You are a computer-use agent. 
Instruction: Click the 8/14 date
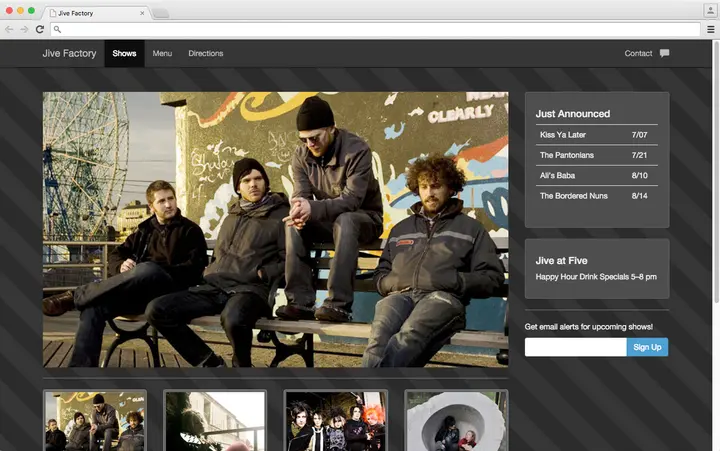click(639, 196)
